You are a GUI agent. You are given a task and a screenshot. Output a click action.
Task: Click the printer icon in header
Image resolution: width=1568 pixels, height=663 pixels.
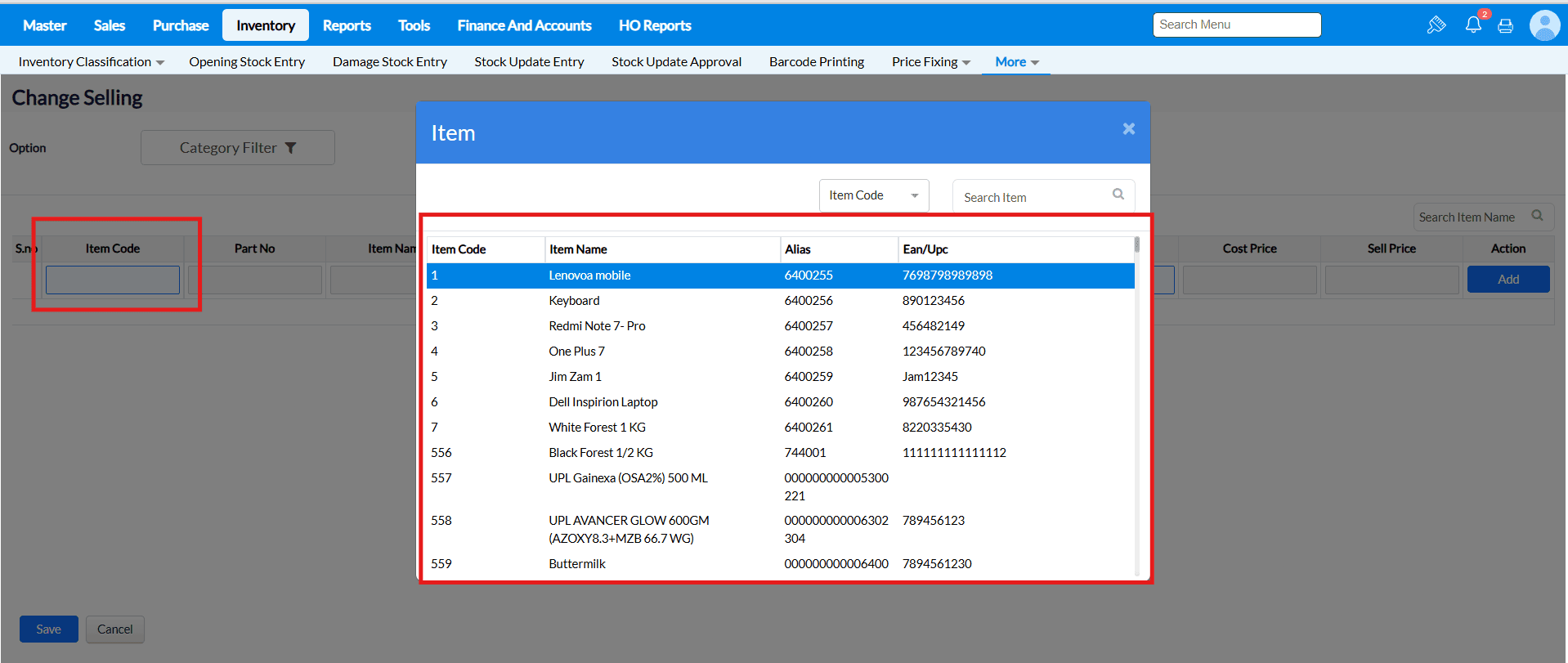[x=1505, y=26]
